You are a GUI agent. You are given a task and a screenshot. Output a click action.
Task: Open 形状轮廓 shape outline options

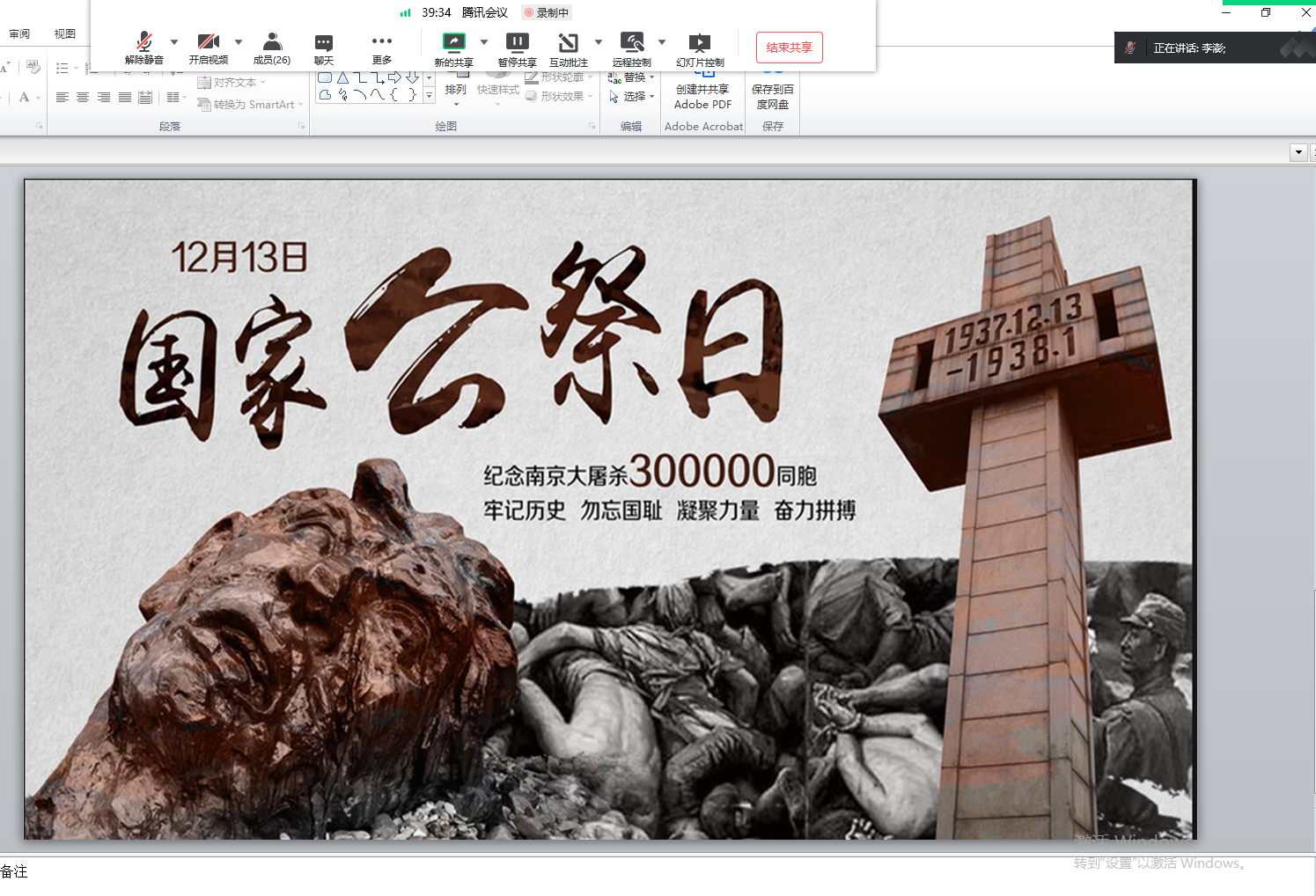tap(559, 77)
